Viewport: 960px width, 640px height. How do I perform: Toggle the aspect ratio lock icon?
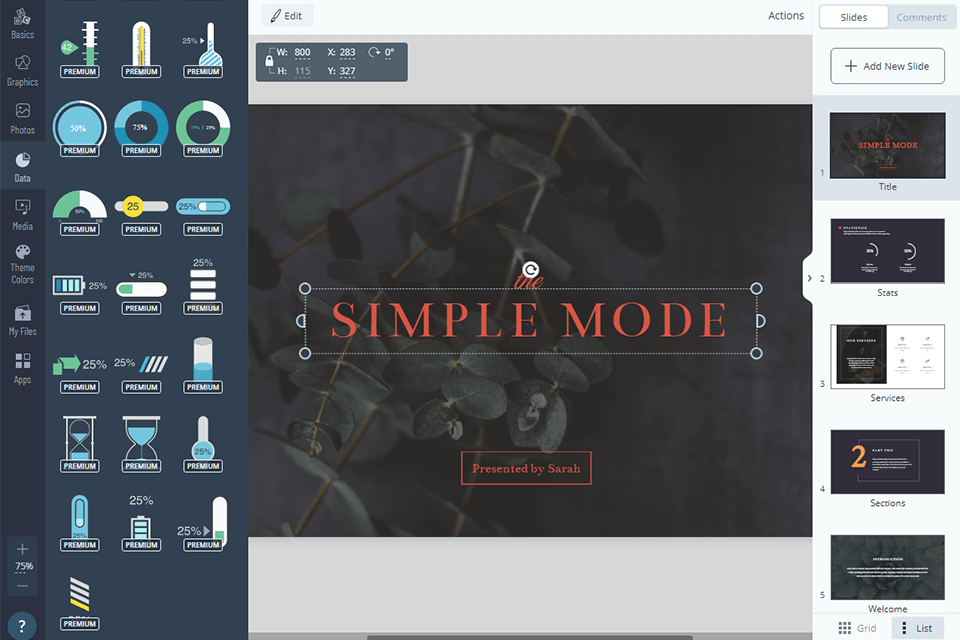coord(269,61)
